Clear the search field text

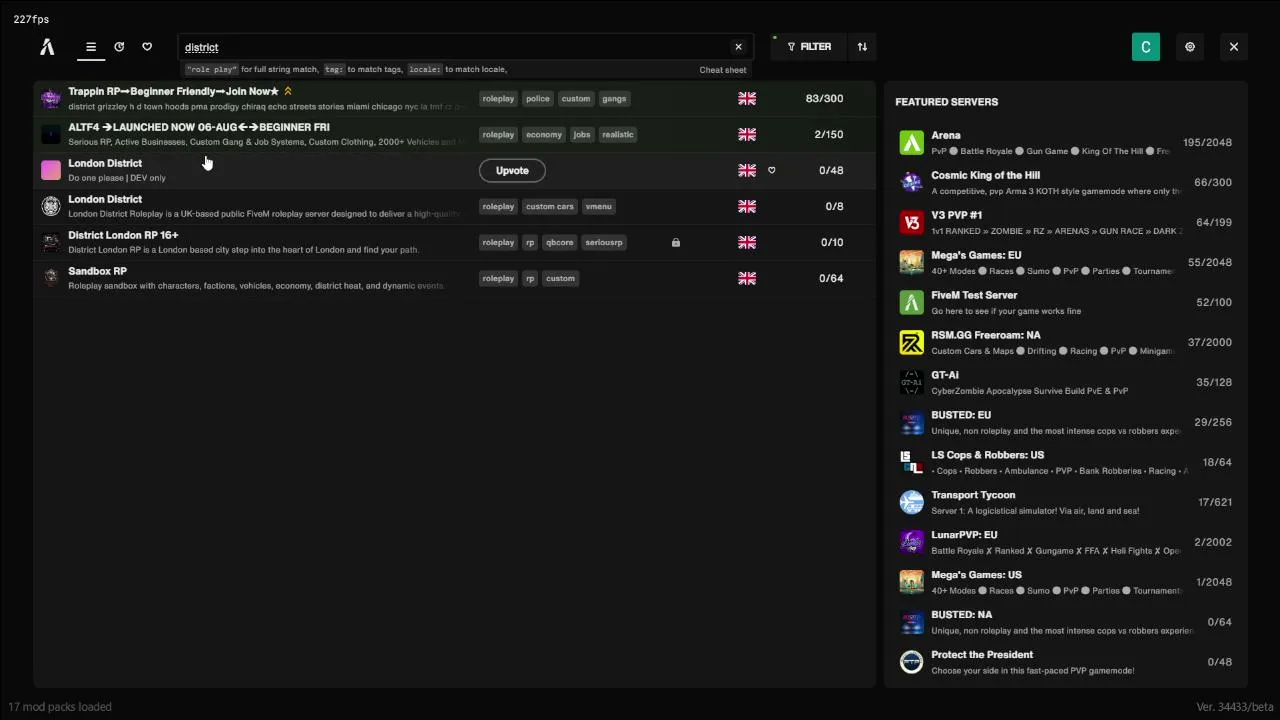[x=738, y=47]
